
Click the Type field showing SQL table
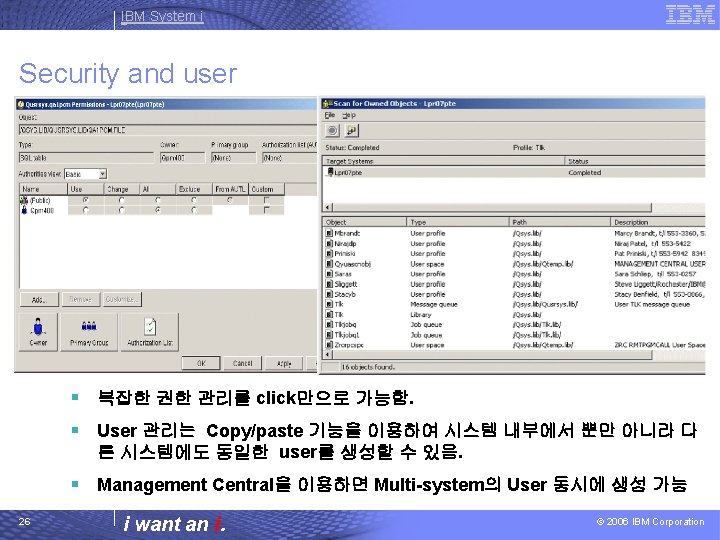click(x=86, y=158)
